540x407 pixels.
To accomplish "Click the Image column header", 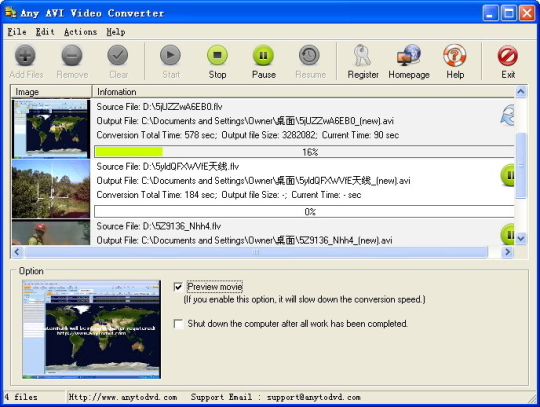I will (51, 92).
